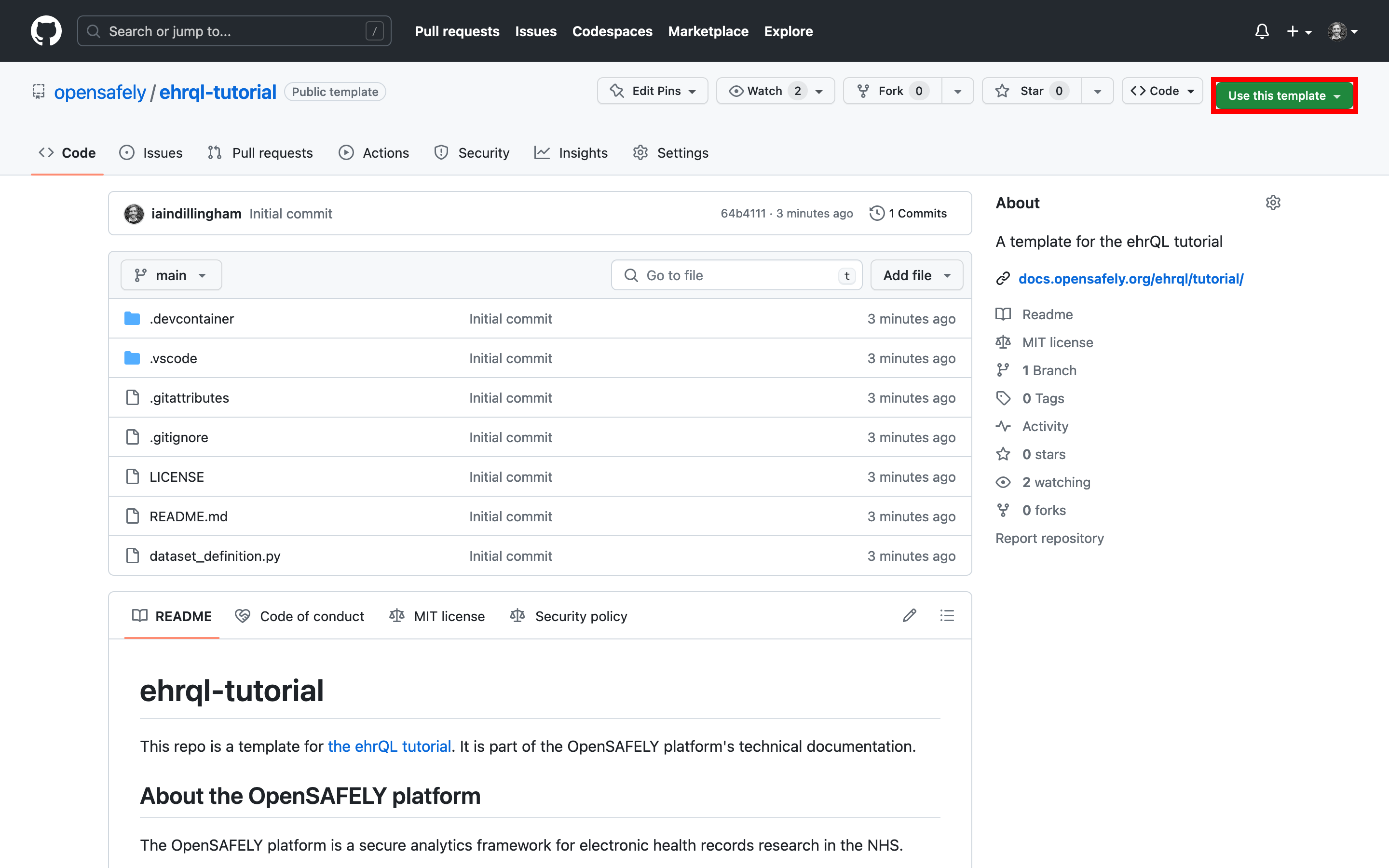Screen dimensions: 1389x868
Task: Click the Activity pulse icon
Action: tap(1003, 426)
